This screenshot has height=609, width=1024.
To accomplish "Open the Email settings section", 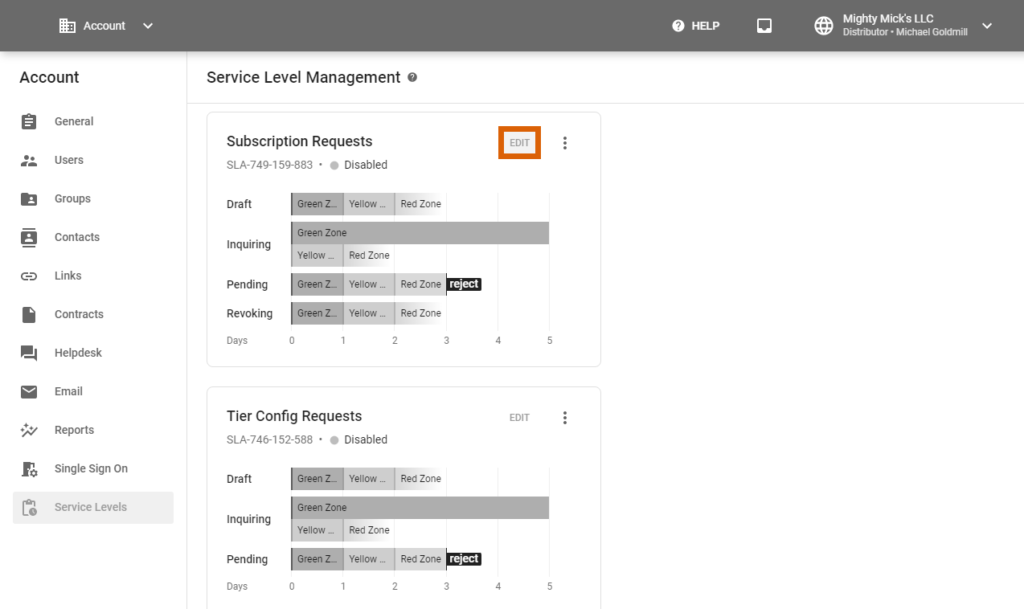I will tap(68, 391).
